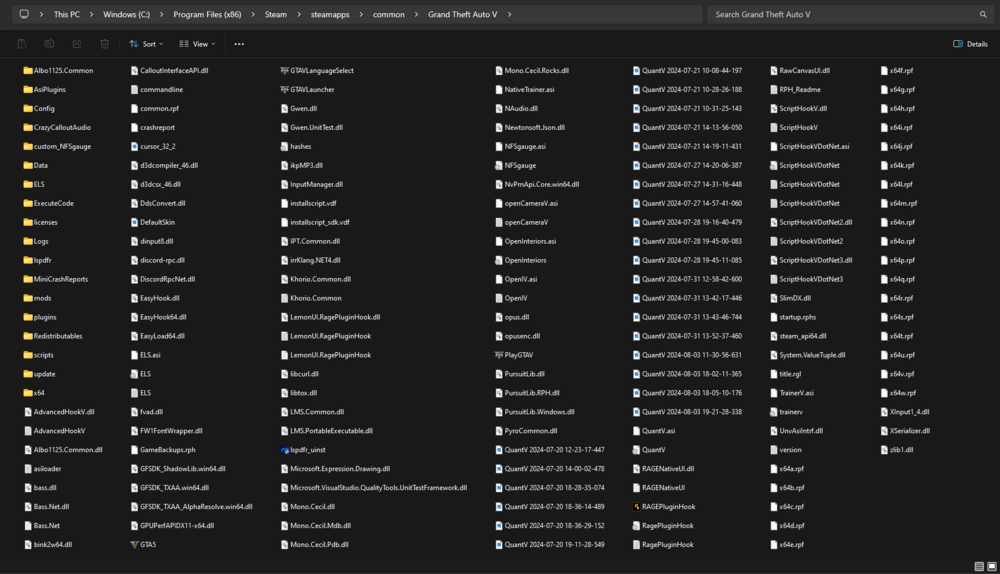
Task: Switch to details list view icon
Action: (x=979, y=566)
